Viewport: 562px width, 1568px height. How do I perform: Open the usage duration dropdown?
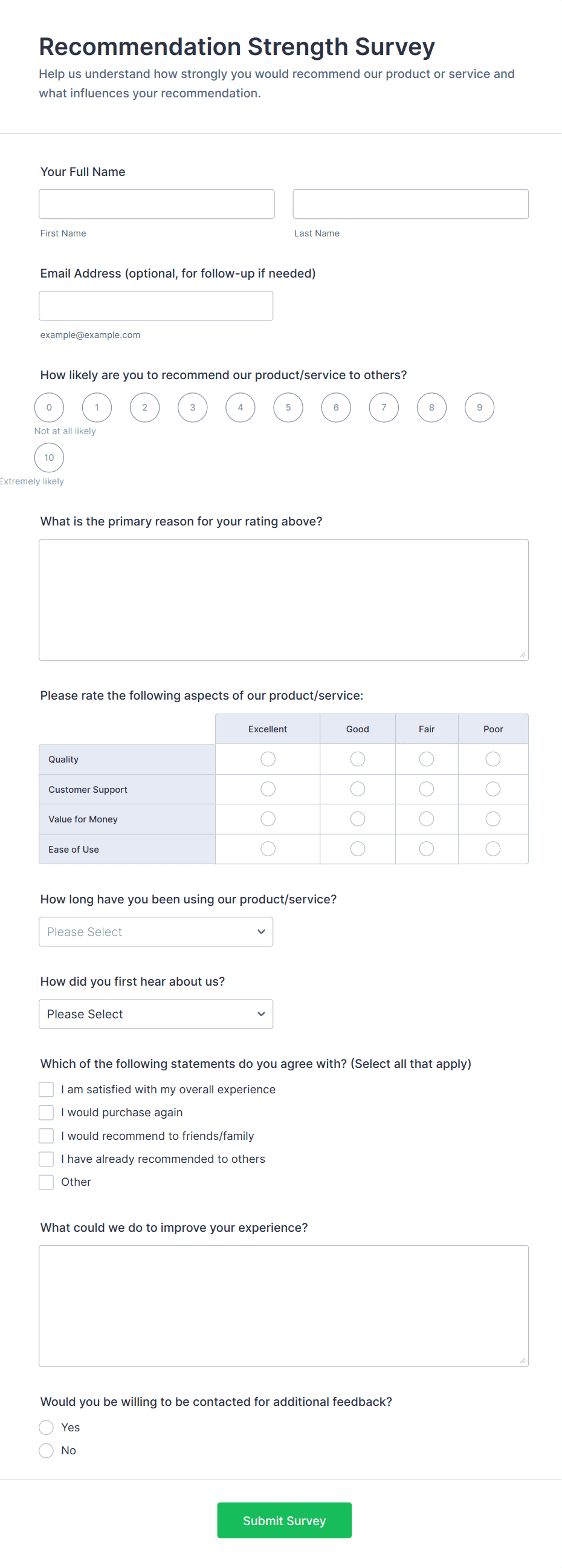click(156, 931)
